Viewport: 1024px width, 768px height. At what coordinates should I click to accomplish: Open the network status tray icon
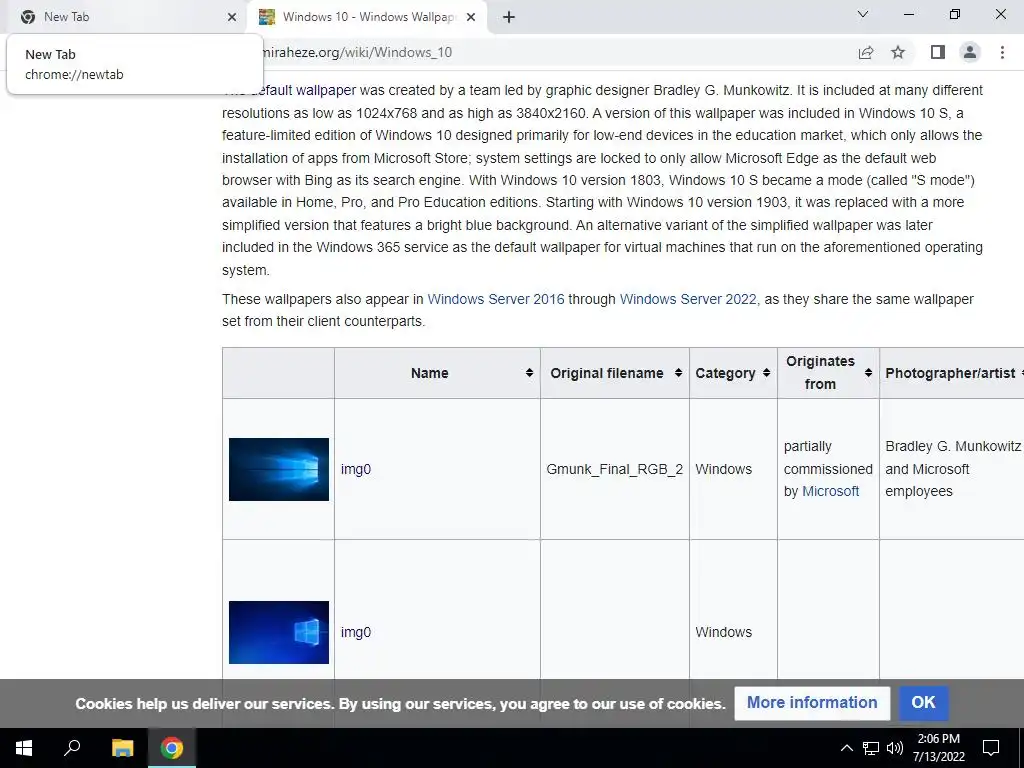[871, 748]
